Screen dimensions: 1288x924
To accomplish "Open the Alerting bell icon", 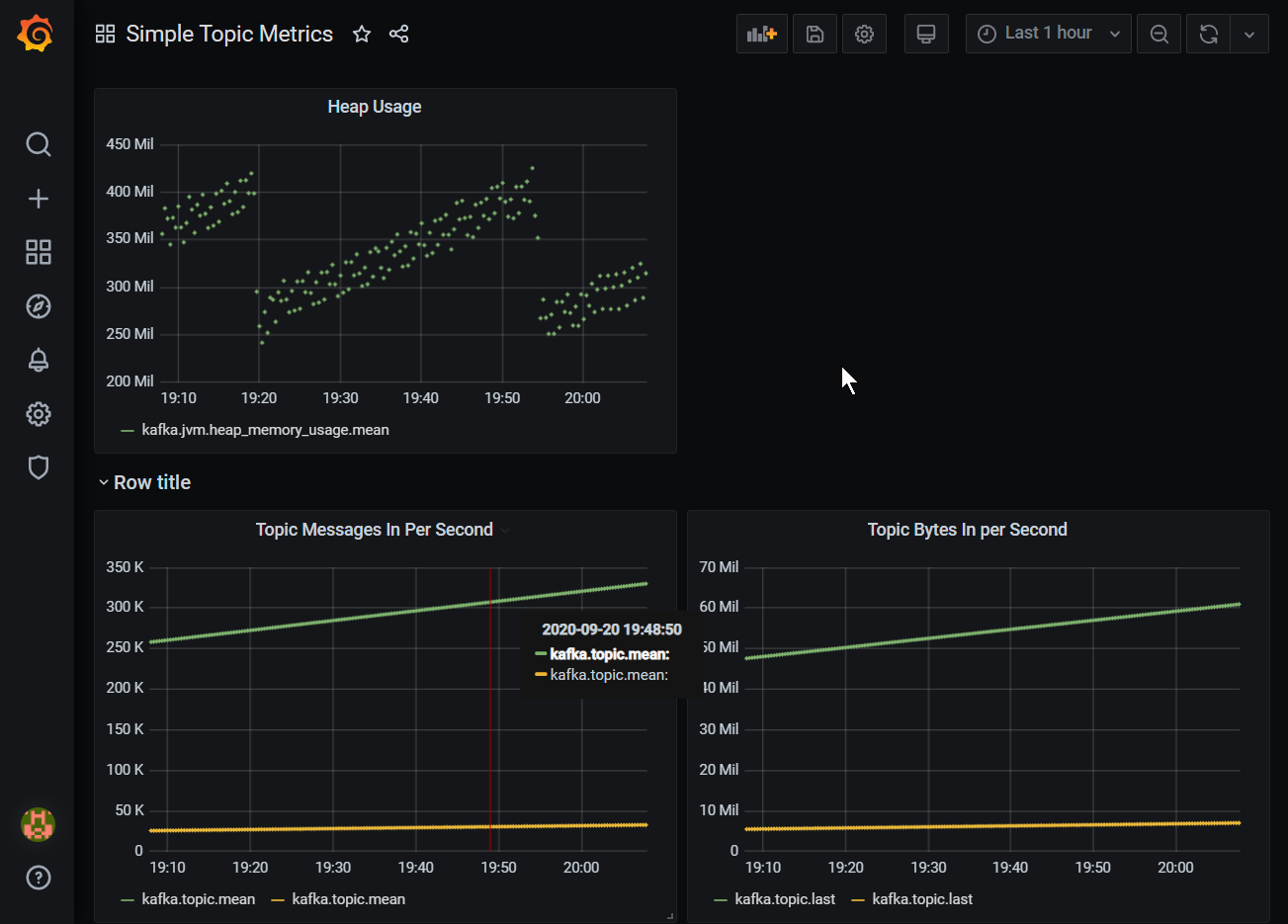I will point(38,360).
